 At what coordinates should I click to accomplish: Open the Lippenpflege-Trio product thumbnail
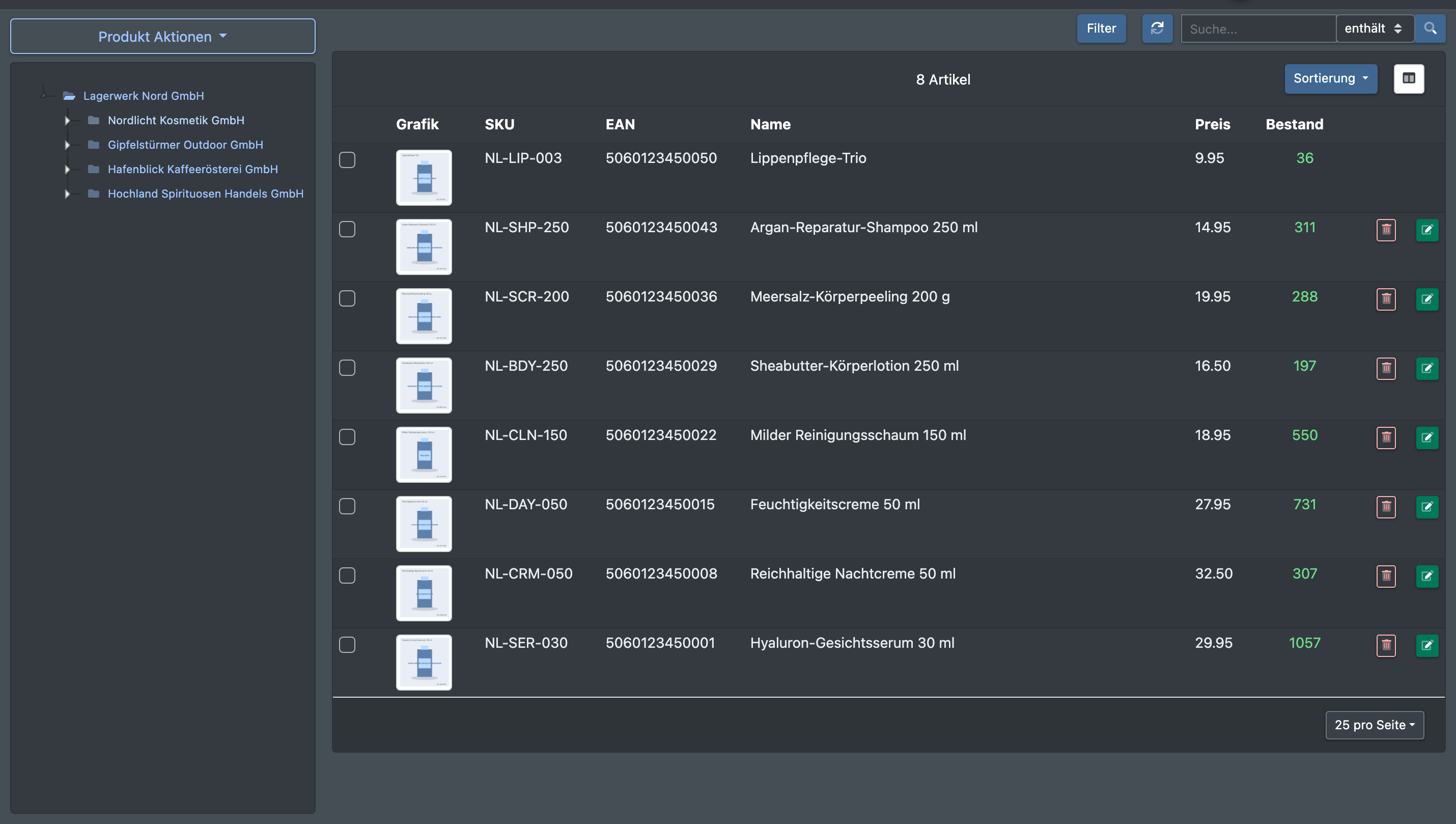(x=424, y=178)
